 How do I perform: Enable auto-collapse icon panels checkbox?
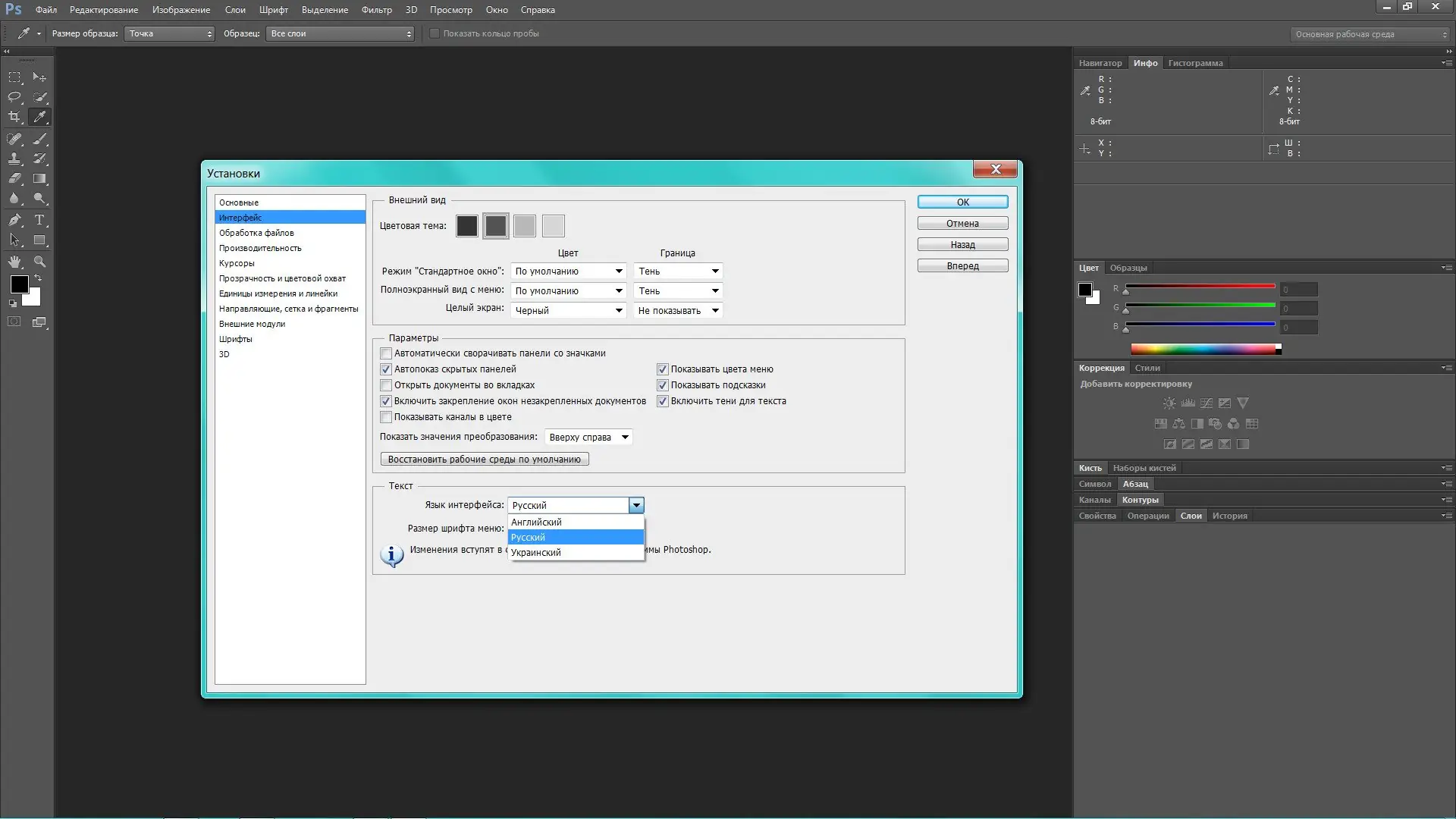tap(386, 353)
